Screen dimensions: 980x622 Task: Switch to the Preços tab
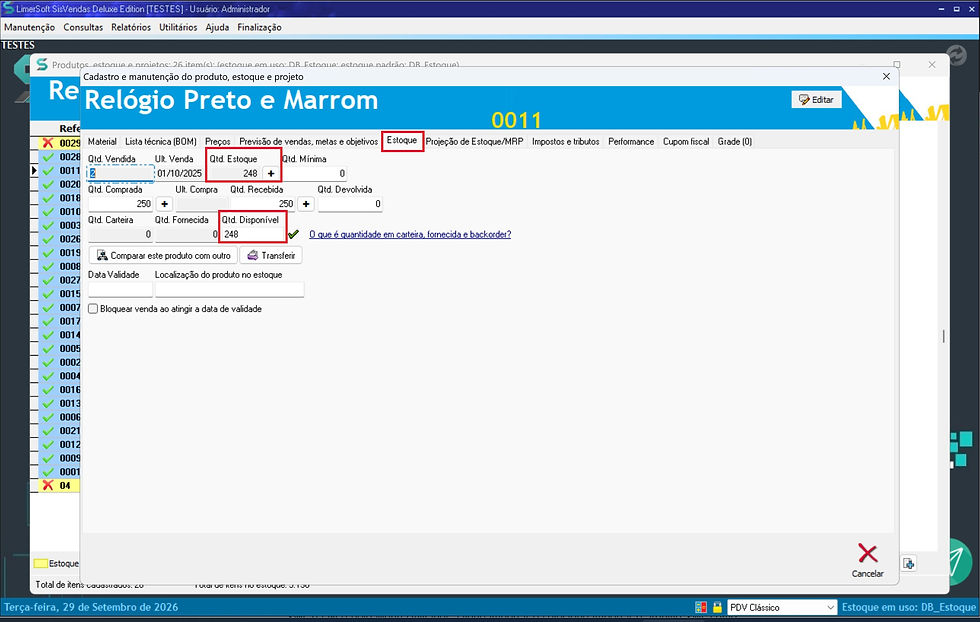tap(218, 141)
